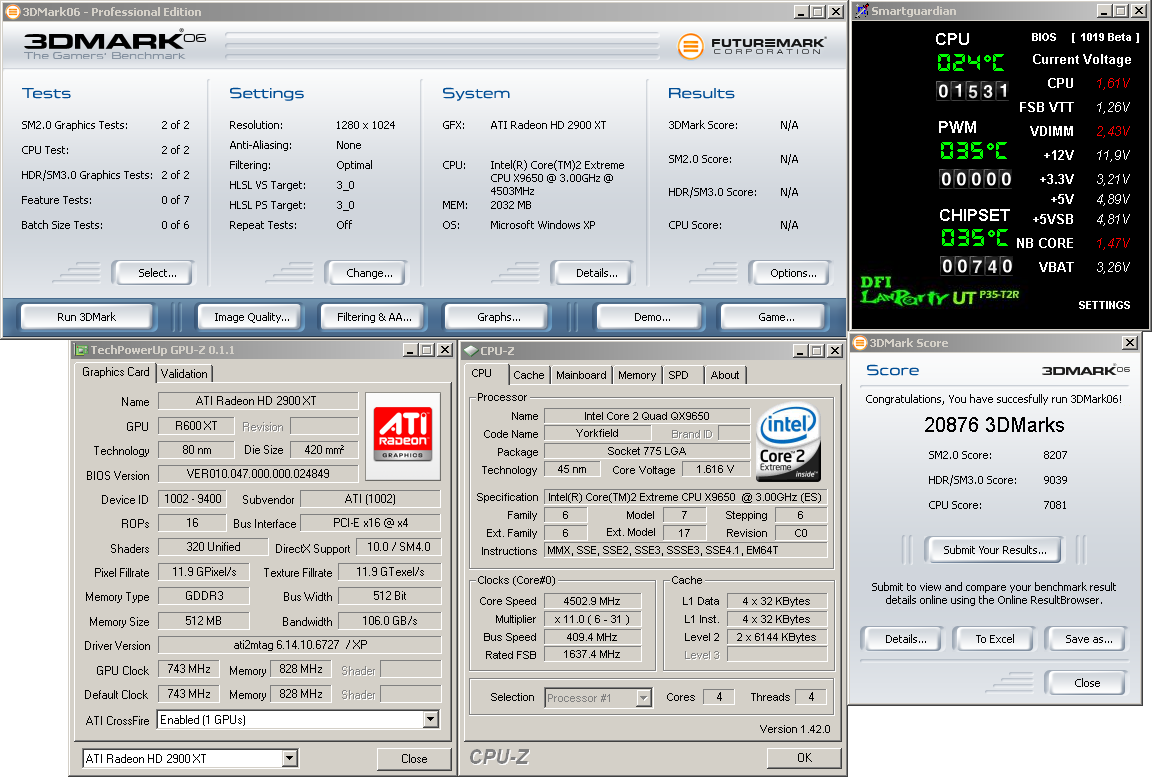Click the Core Speed value 4502.9 MHz

point(593,601)
